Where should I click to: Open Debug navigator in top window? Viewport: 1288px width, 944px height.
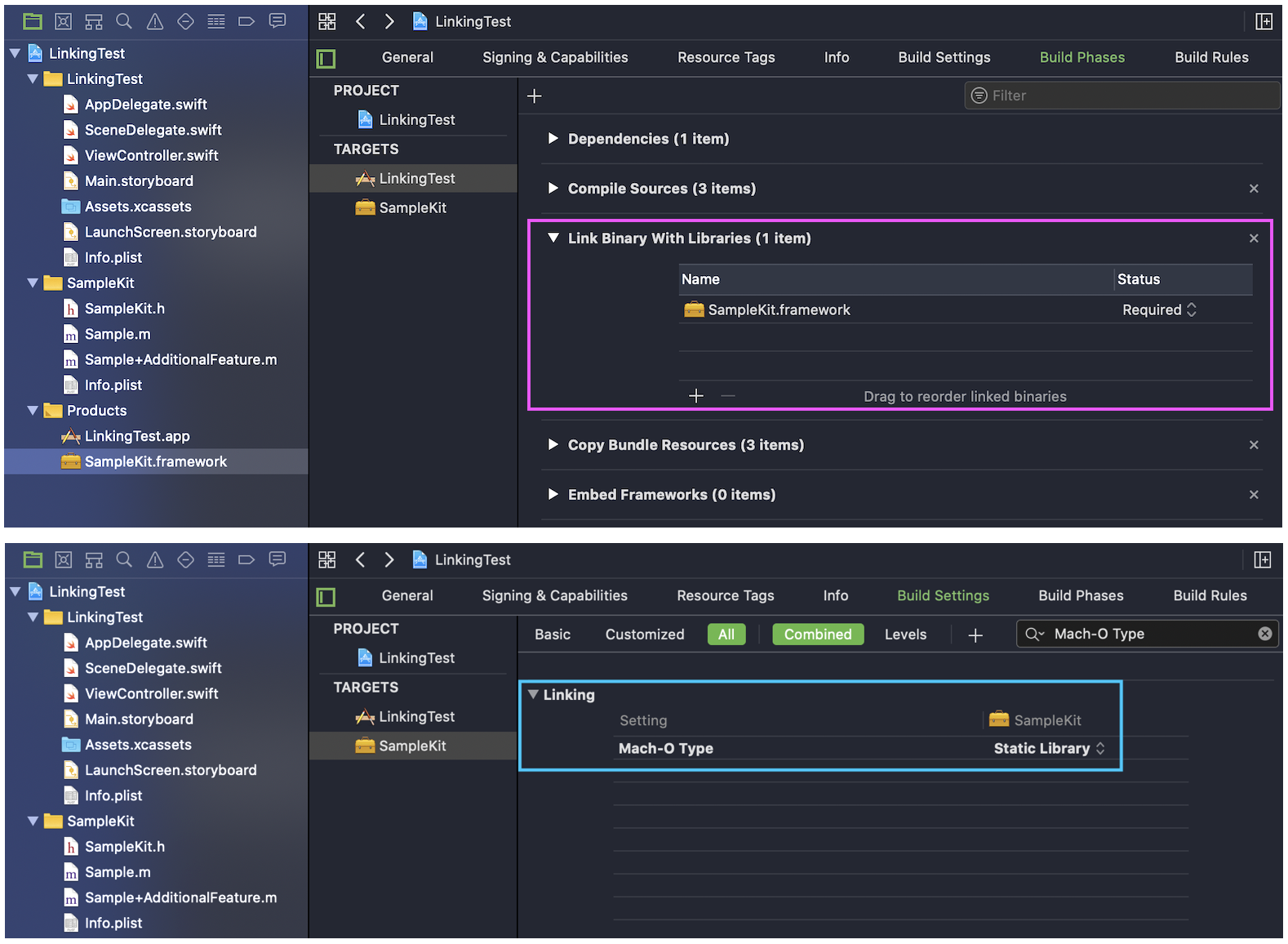click(216, 21)
